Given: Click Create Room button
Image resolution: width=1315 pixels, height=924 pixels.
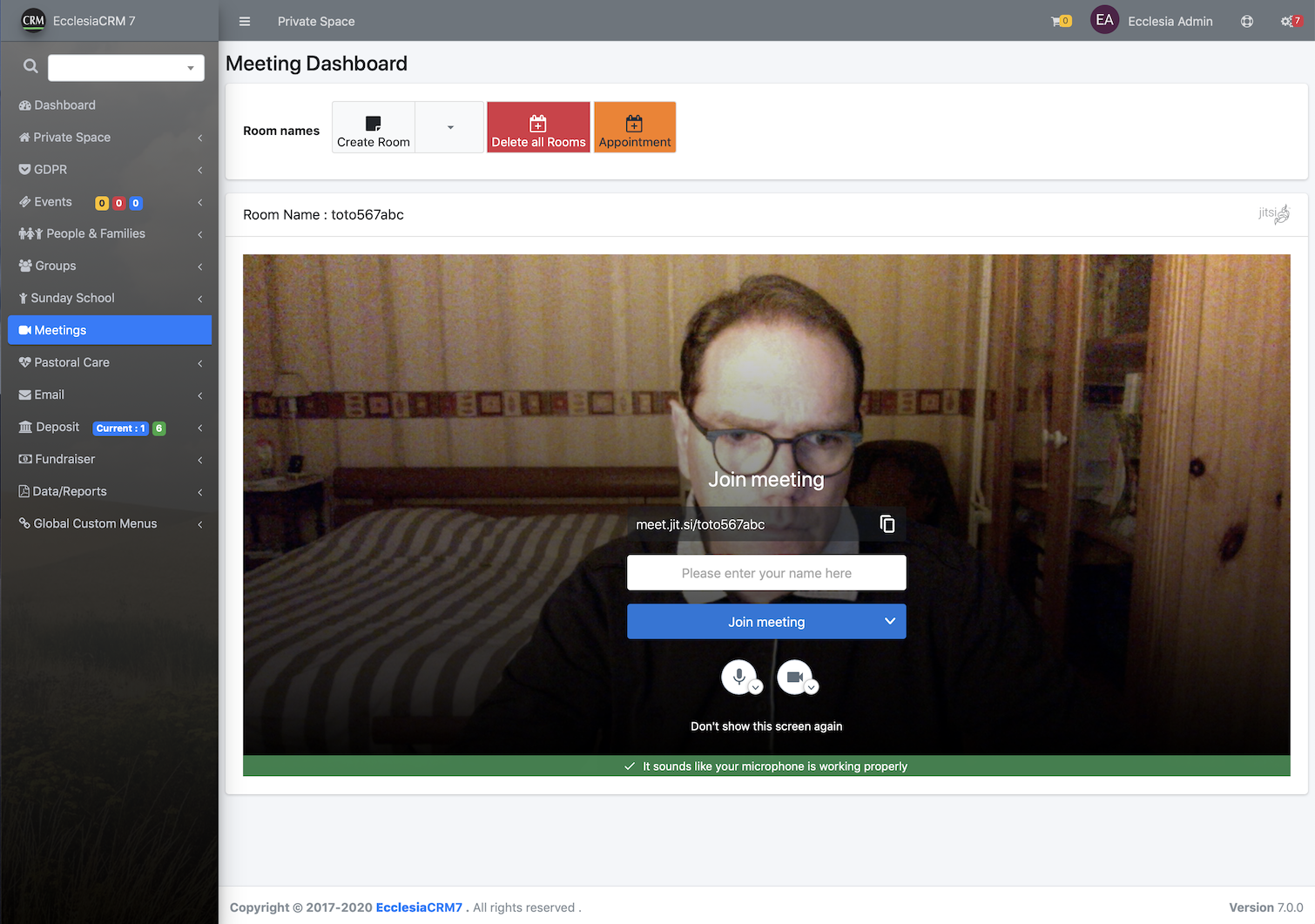Looking at the screenshot, I should point(374,127).
